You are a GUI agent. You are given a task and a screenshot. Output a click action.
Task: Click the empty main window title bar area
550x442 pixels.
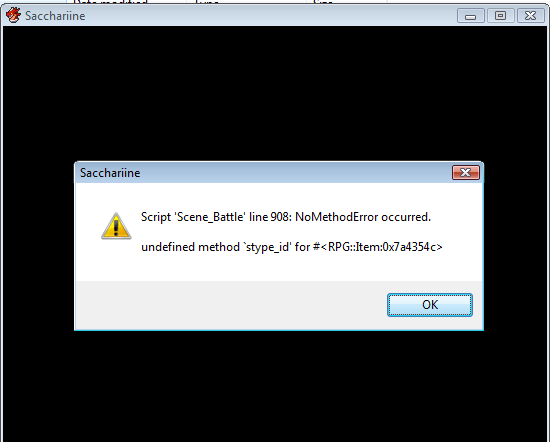270,16
